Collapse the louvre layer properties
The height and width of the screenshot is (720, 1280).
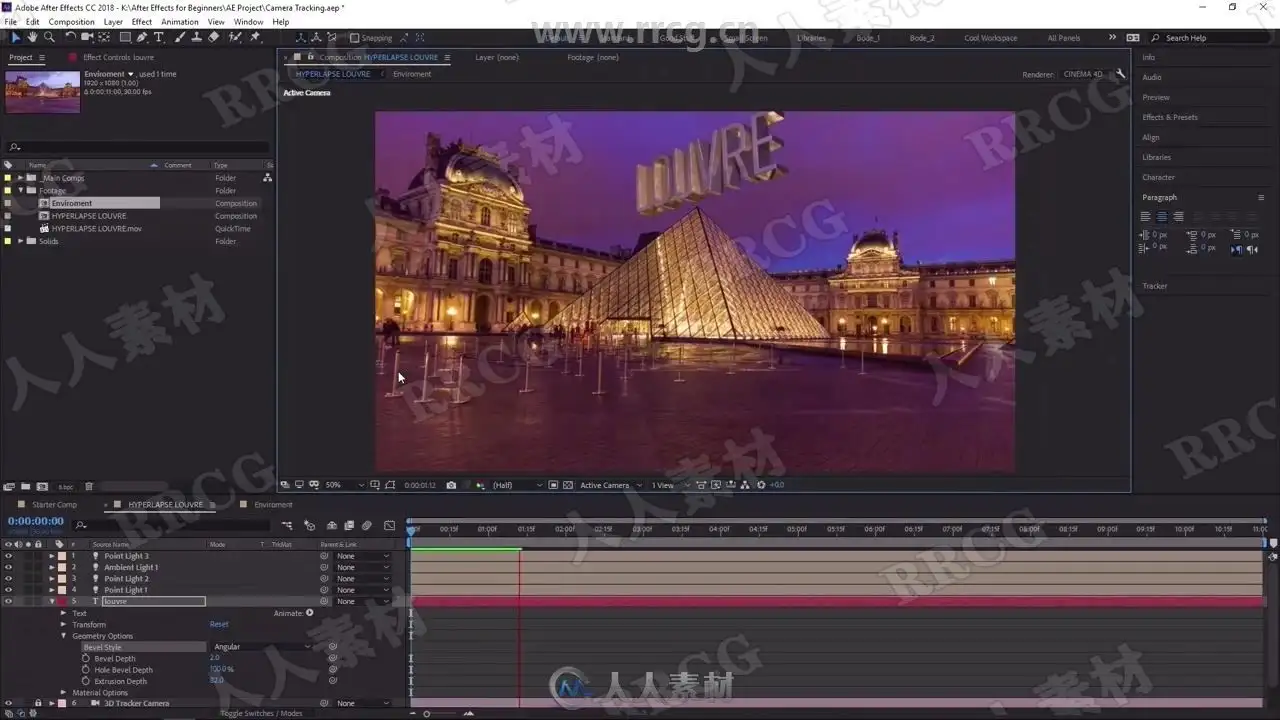coord(52,601)
